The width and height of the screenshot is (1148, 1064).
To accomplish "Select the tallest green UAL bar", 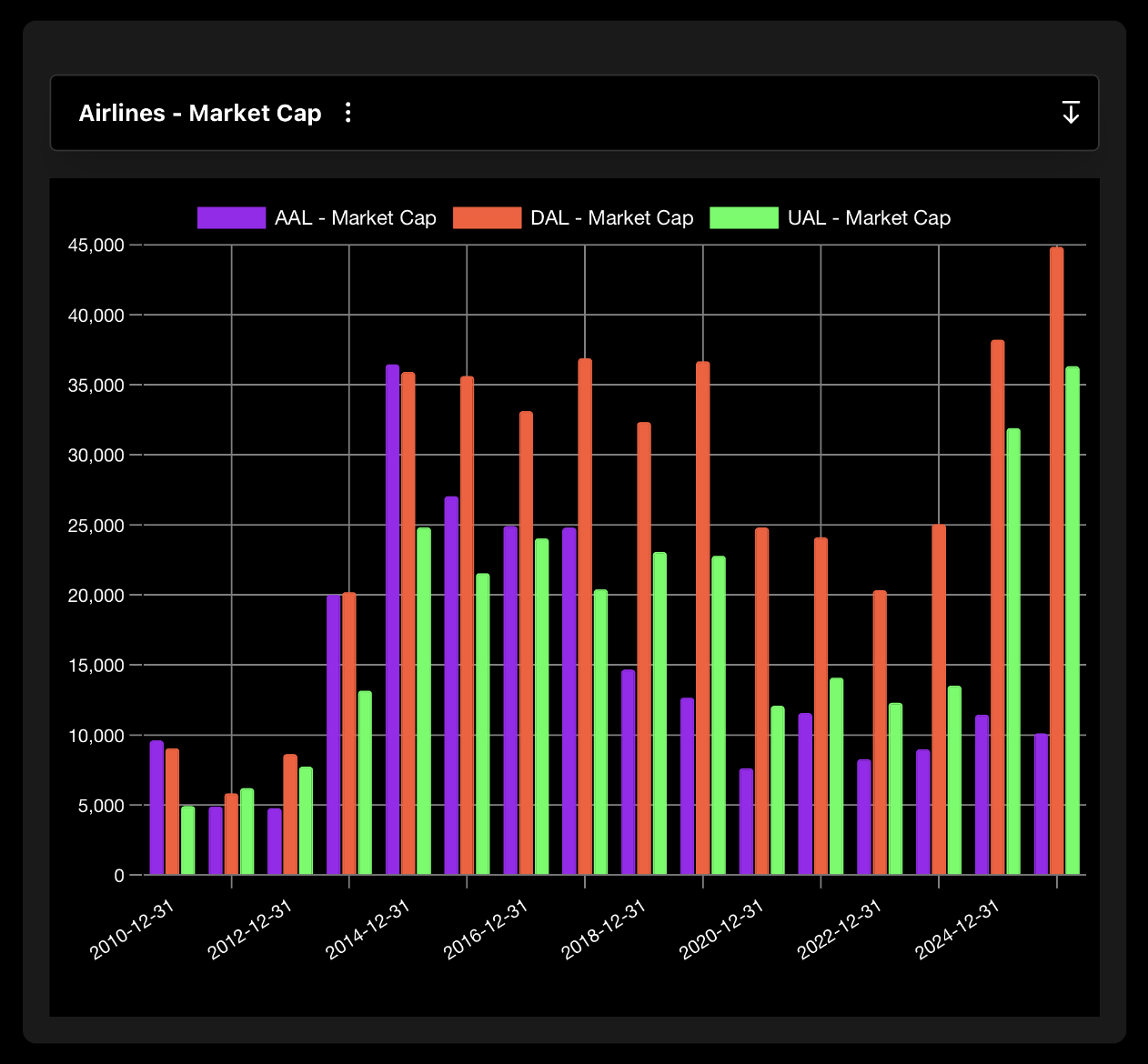I will click(x=1072, y=620).
